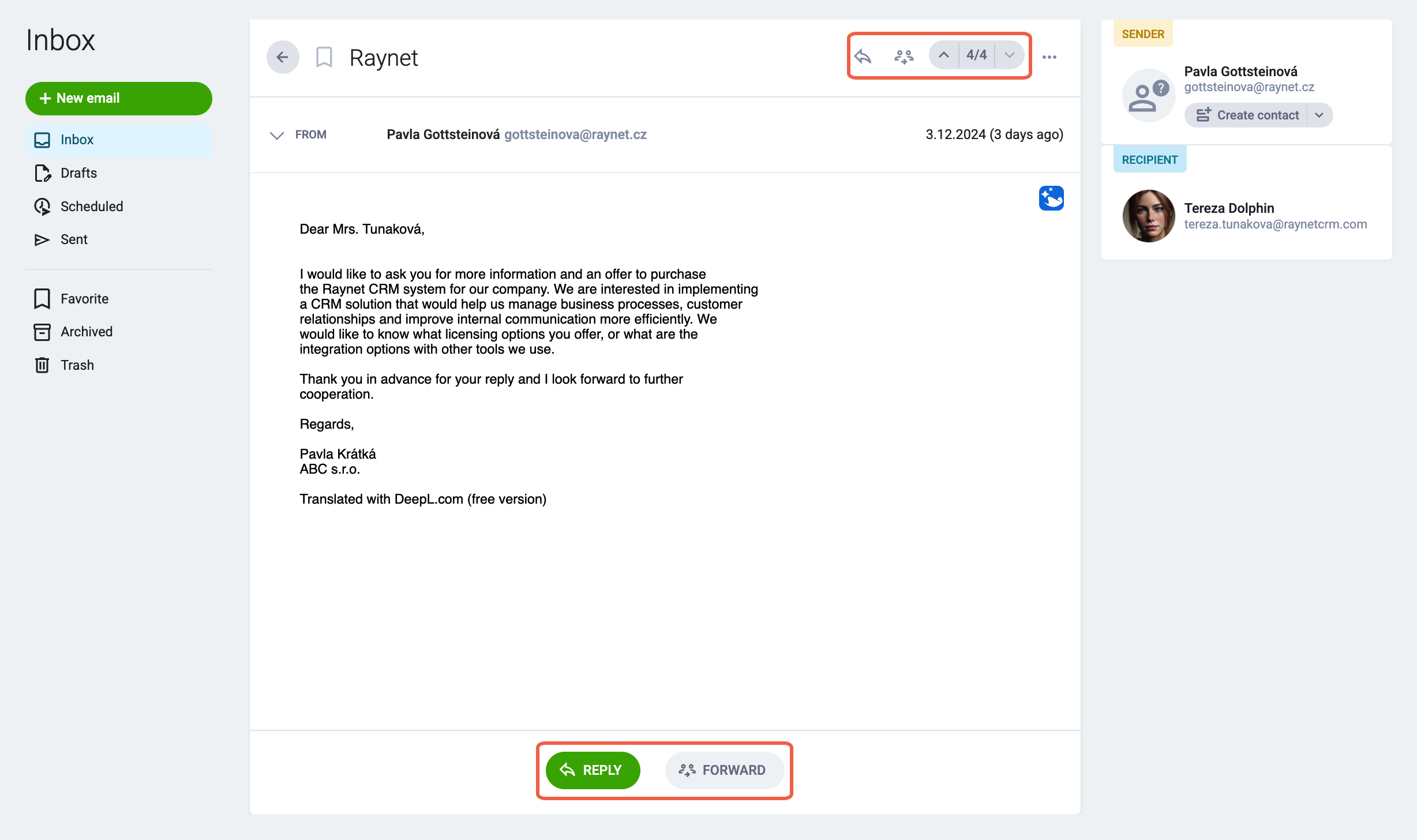
Task: Open the Sent folder
Action: pyautogui.click(x=119, y=239)
